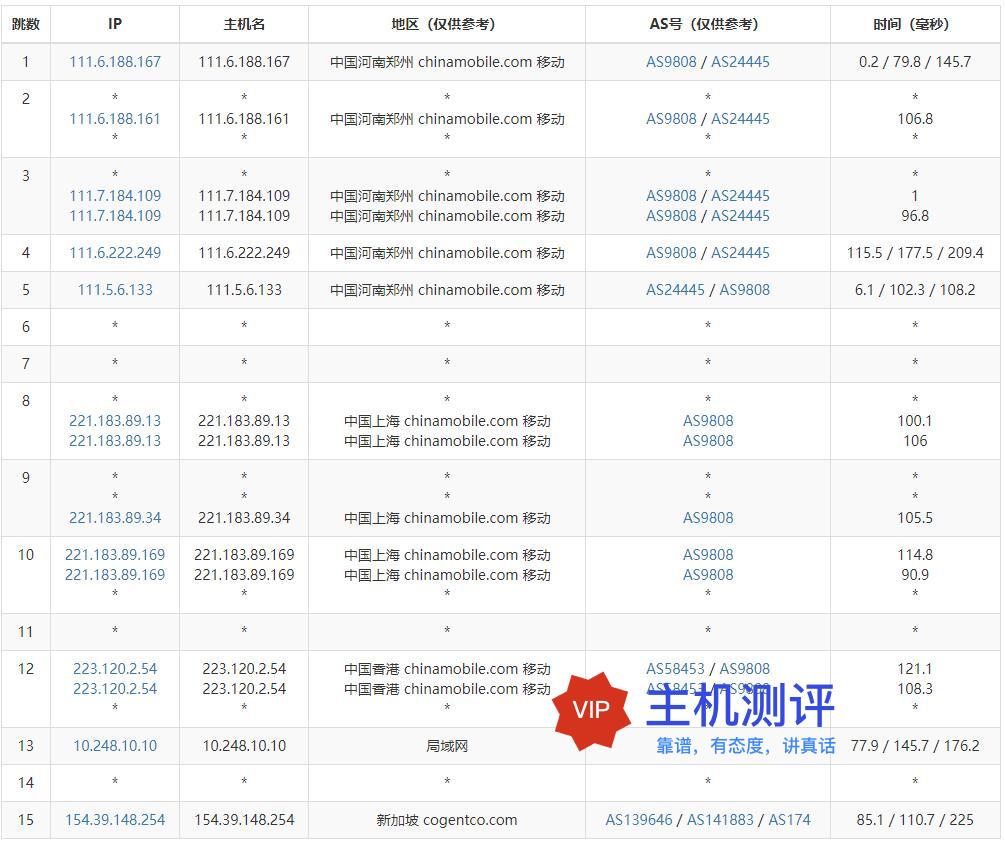This screenshot has width=1005, height=842.
Task: Click the 时间（毫秒）column header
Action: pyautogui.click(x=915, y=24)
